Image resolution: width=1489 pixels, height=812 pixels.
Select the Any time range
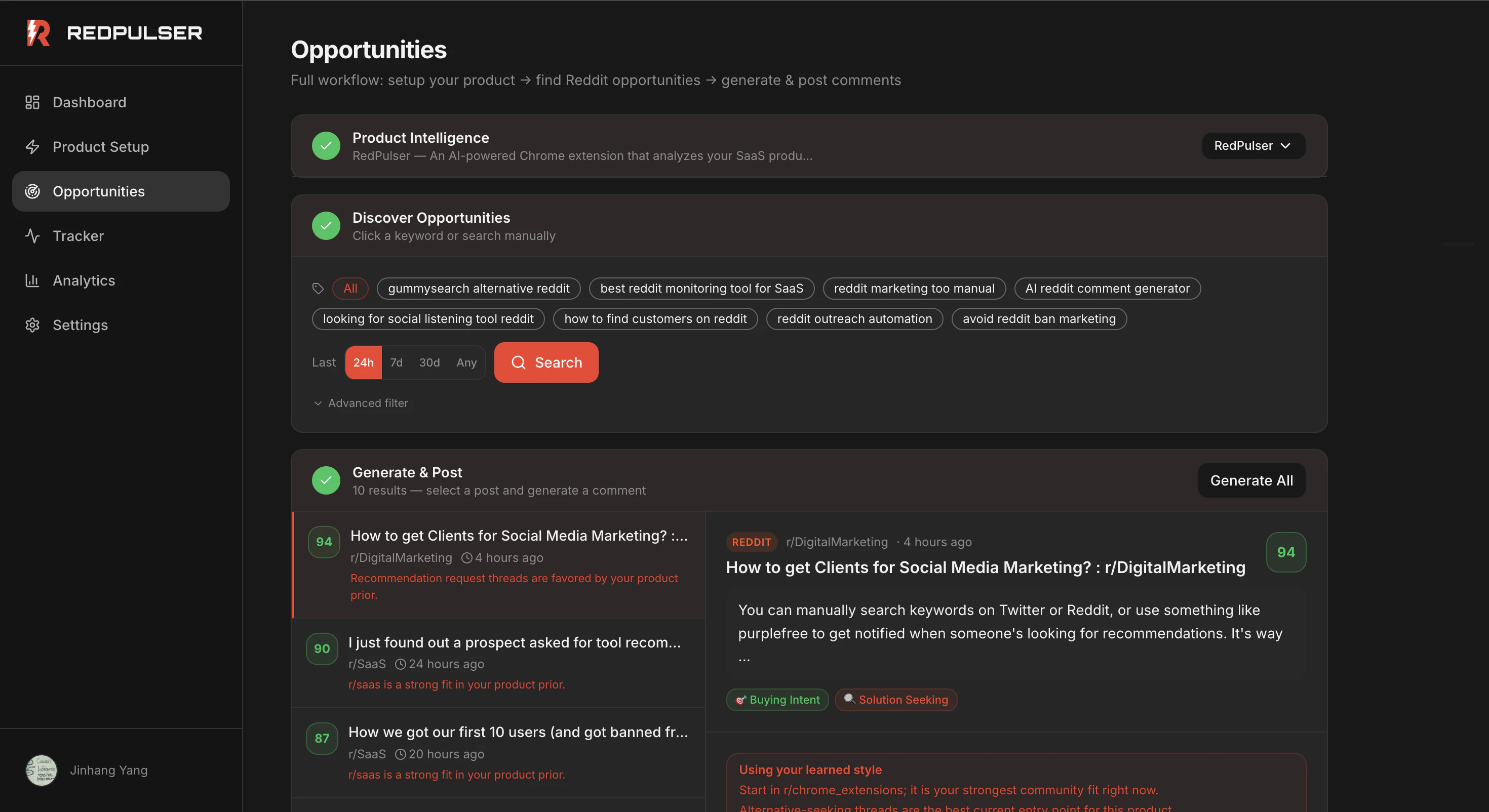(x=466, y=362)
